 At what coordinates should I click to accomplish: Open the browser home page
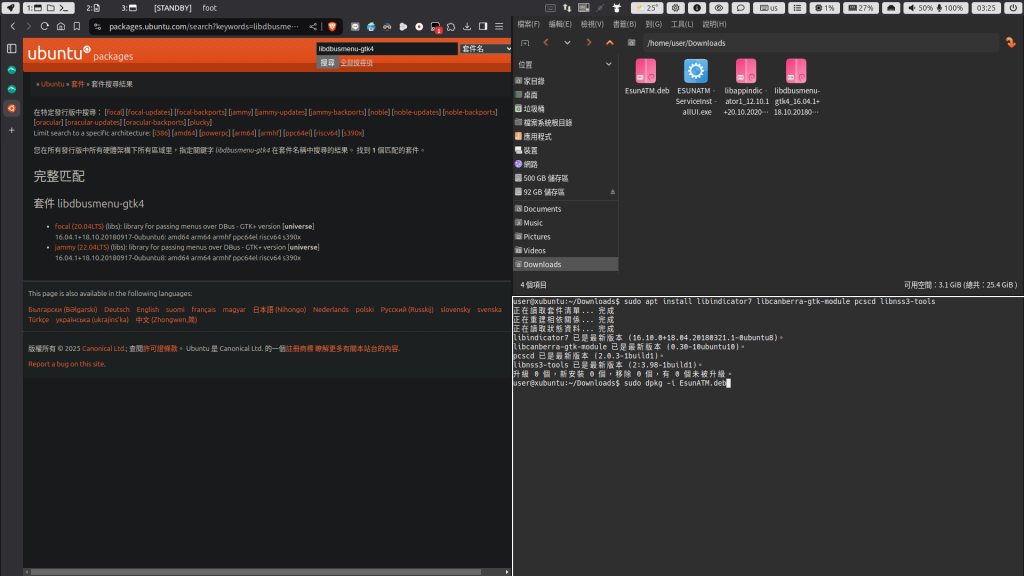61,27
